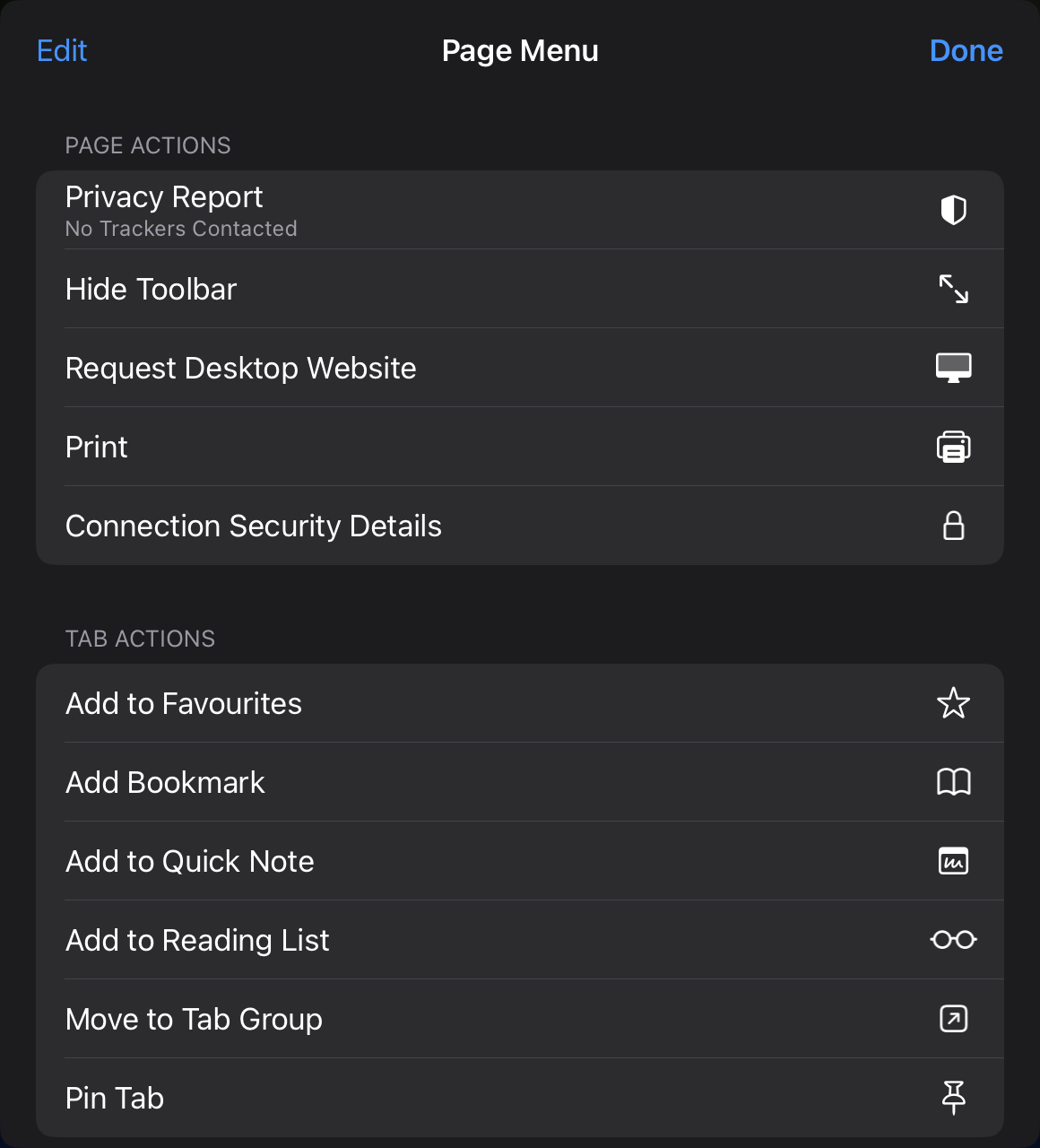Select Pin Tab label

(115, 1099)
